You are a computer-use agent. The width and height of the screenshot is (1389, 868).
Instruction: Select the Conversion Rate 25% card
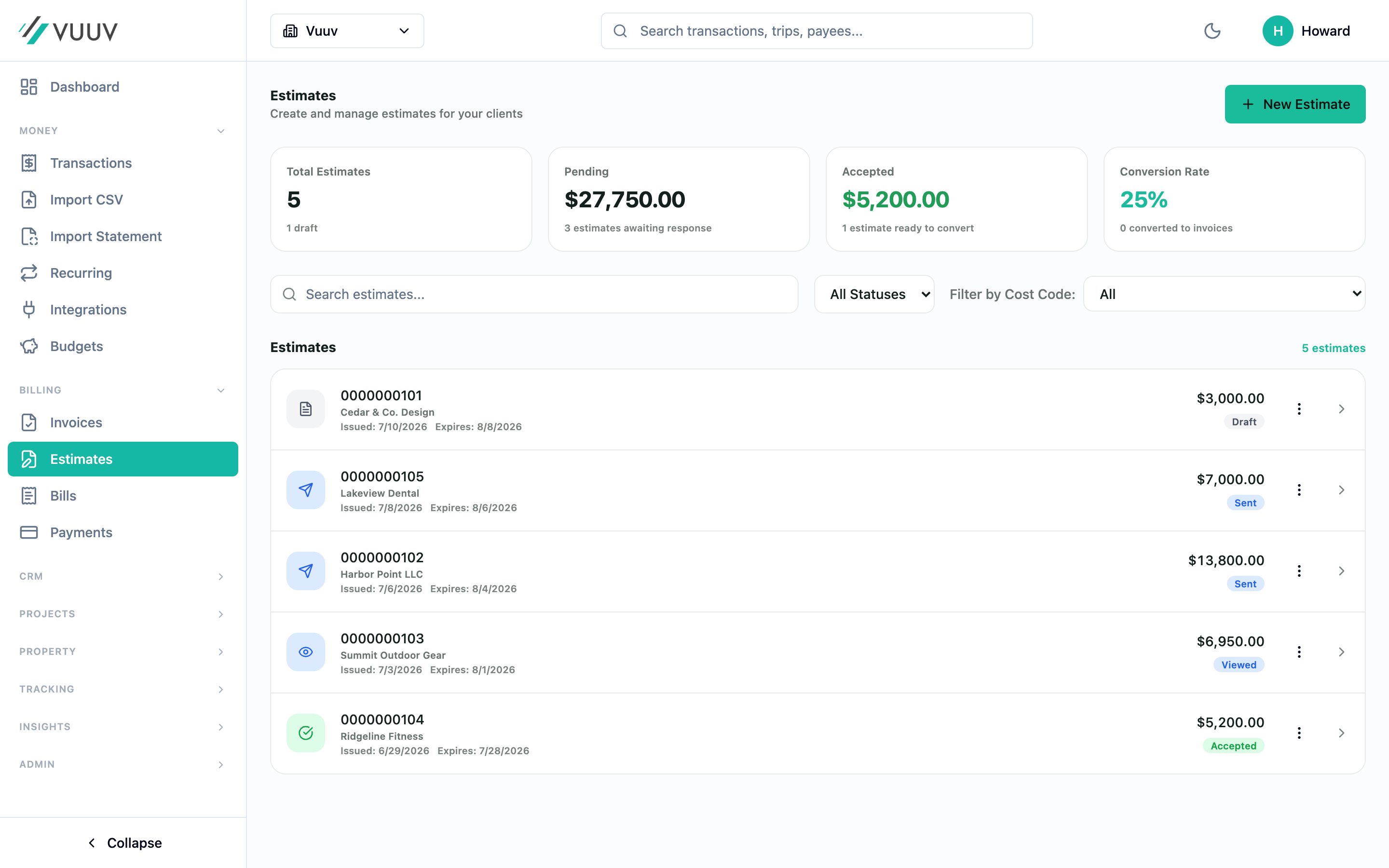pyautogui.click(x=1234, y=199)
